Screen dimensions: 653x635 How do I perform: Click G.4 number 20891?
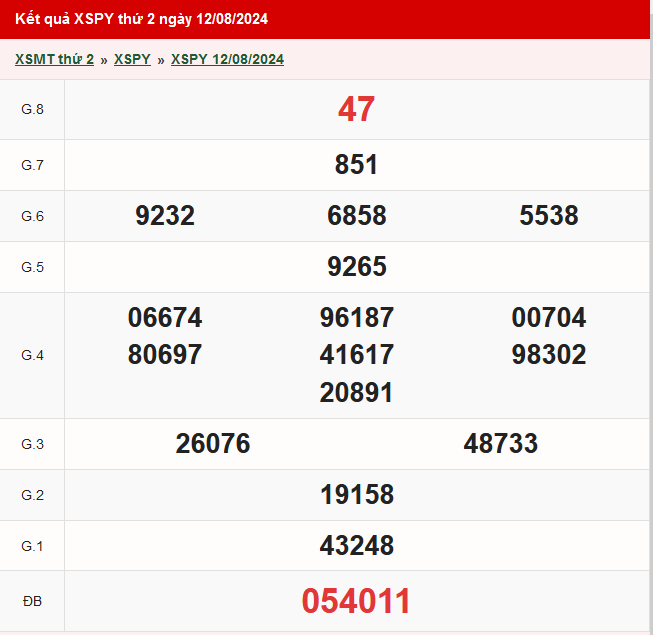[357, 393]
